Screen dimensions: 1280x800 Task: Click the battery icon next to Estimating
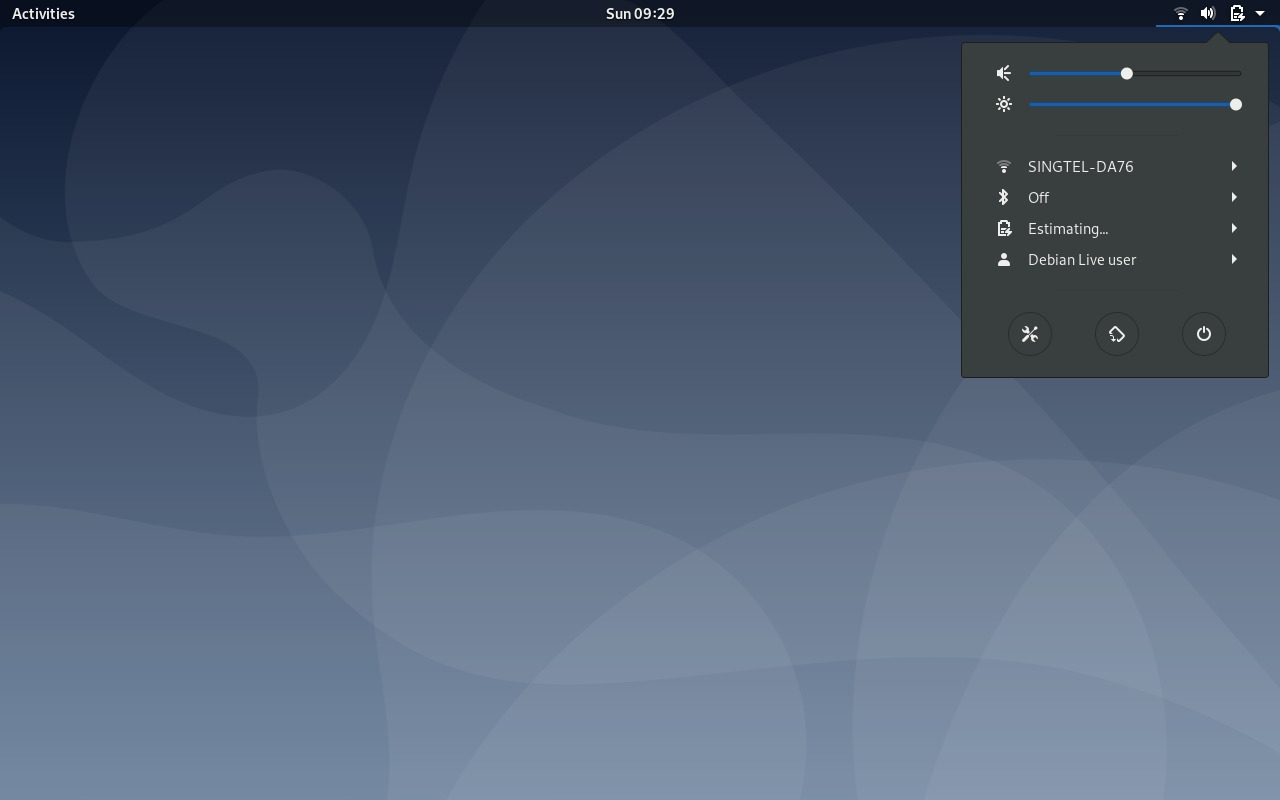click(1004, 228)
